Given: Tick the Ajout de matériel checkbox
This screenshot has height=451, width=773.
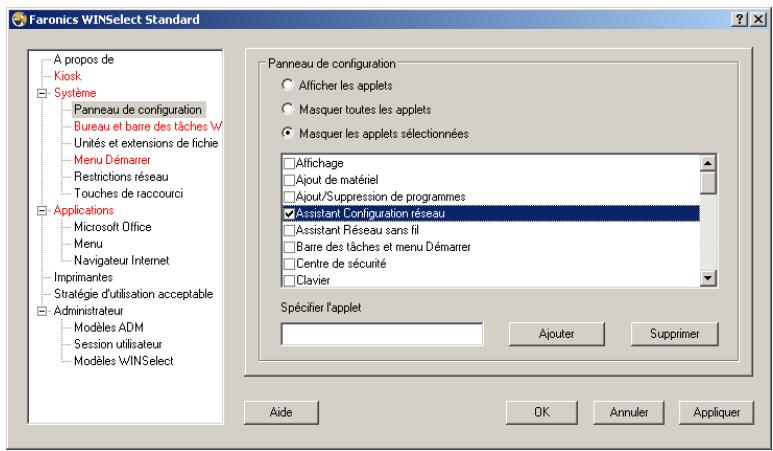Looking at the screenshot, I should (289, 180).
